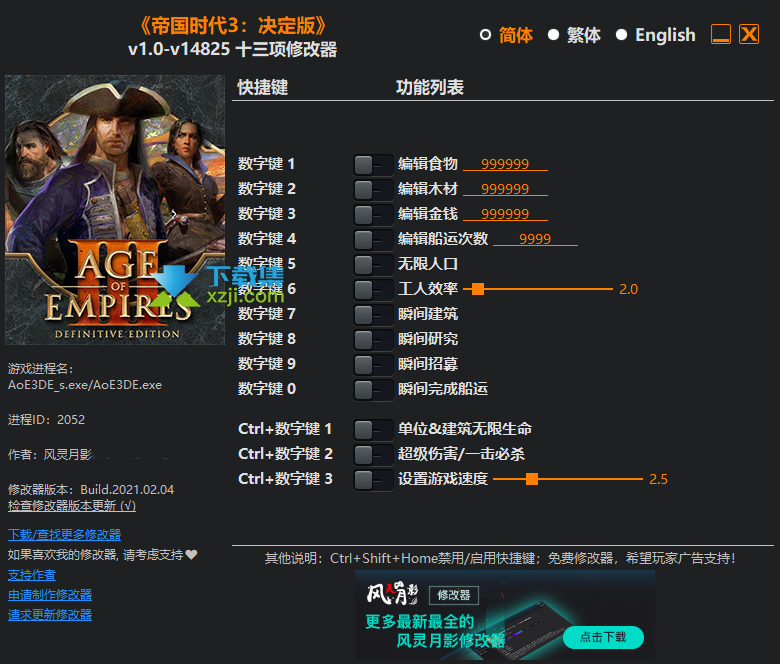The width and height of the screenshot is (780, 664).
Task: Toggle the 工人效率 switch
Action: click(373, 290)
